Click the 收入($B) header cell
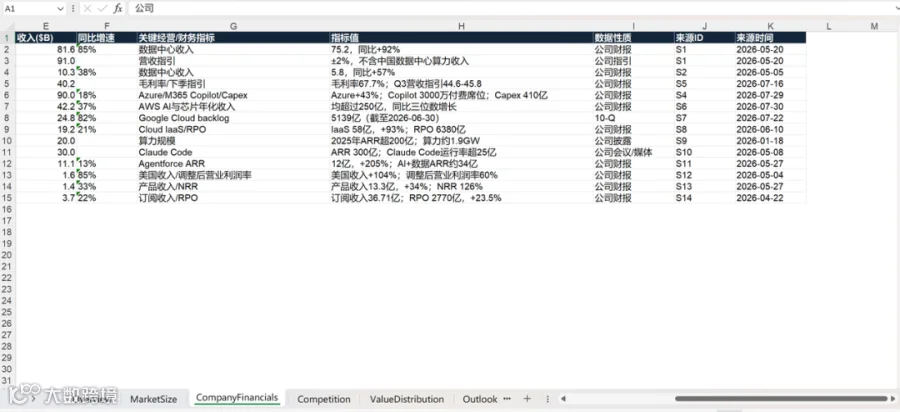Viewport: 900px width, 412px height. coord(46,38)
